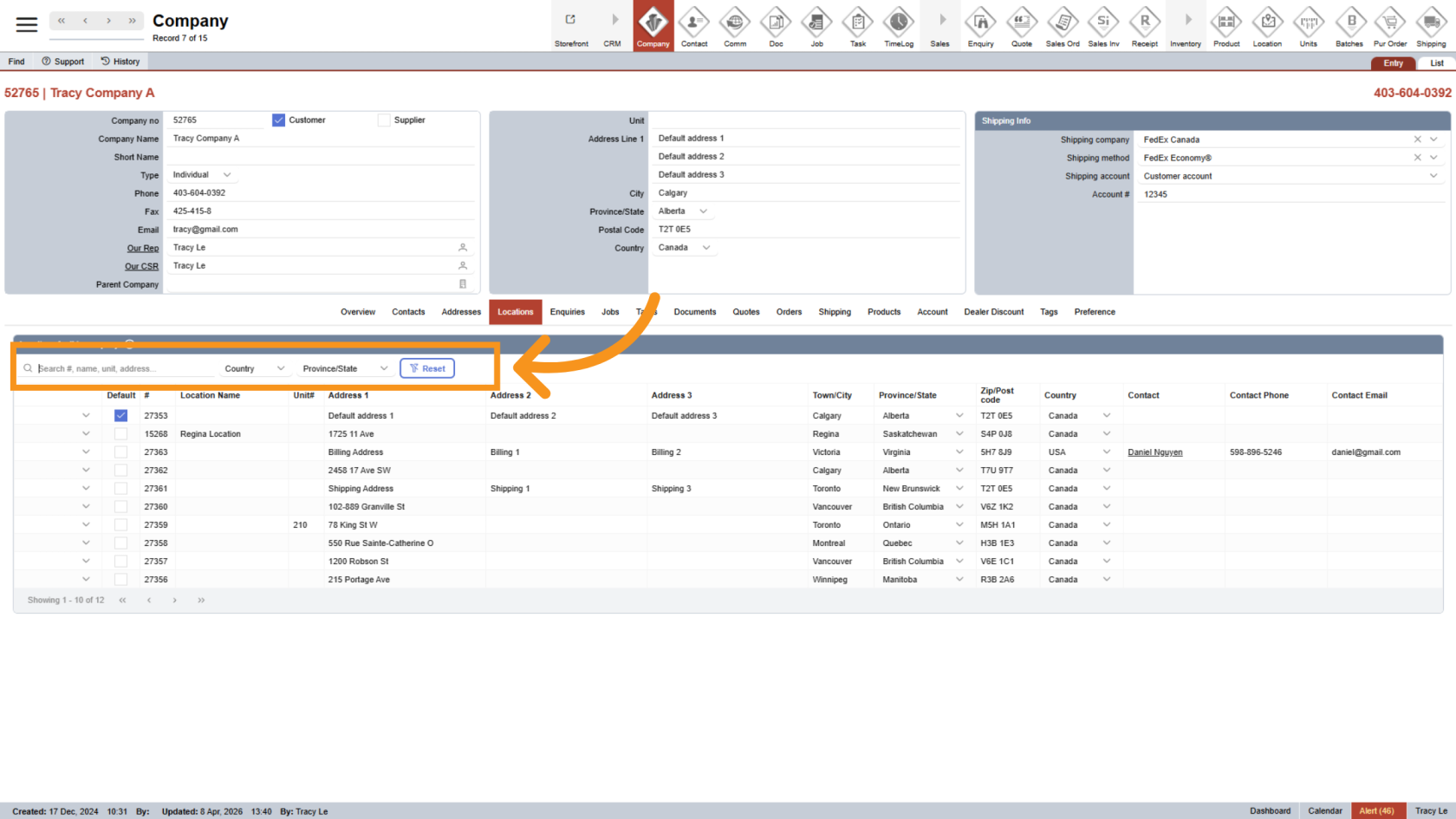Open the Pur Order module icon
The image size is (1456, 819).
pyautogui.click(x=1390, y=26)
